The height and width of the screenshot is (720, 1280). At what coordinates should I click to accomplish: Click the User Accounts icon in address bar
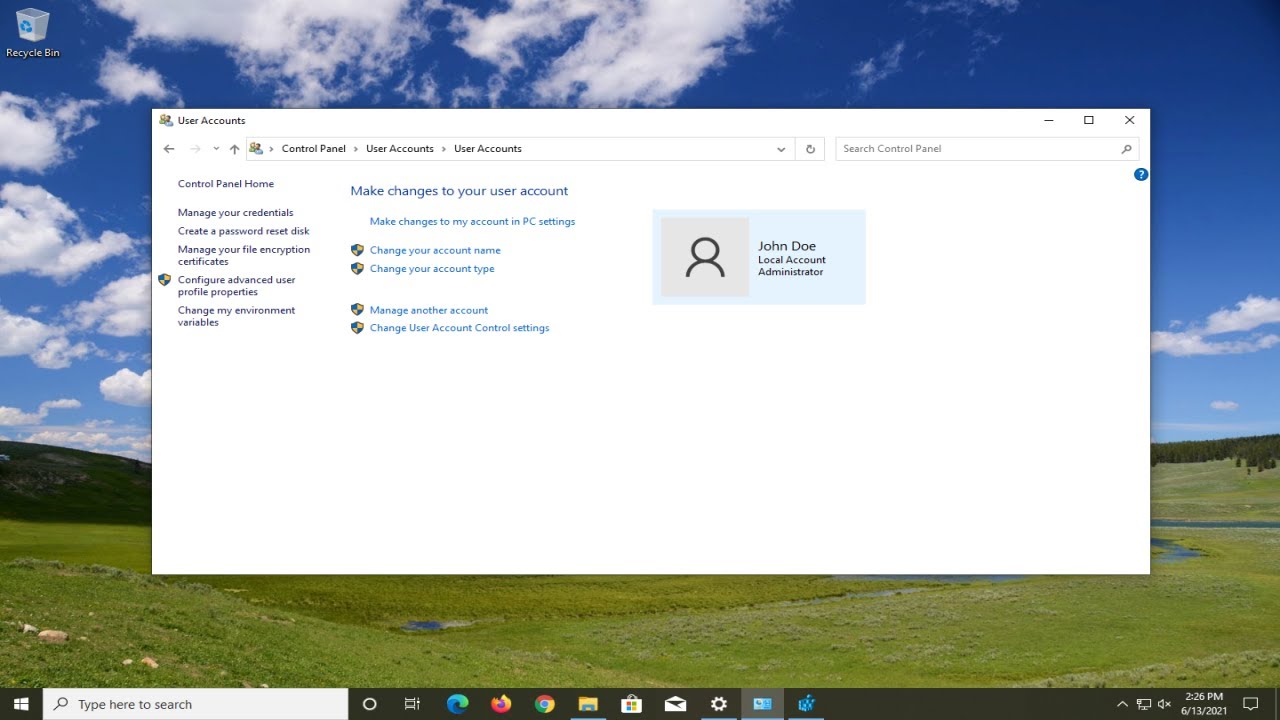tap(256, 148)
